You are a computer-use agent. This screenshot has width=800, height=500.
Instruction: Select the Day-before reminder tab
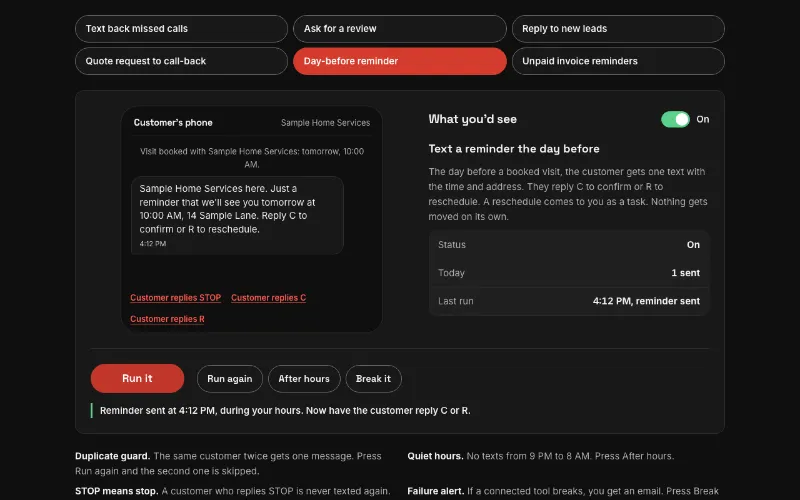399,61
